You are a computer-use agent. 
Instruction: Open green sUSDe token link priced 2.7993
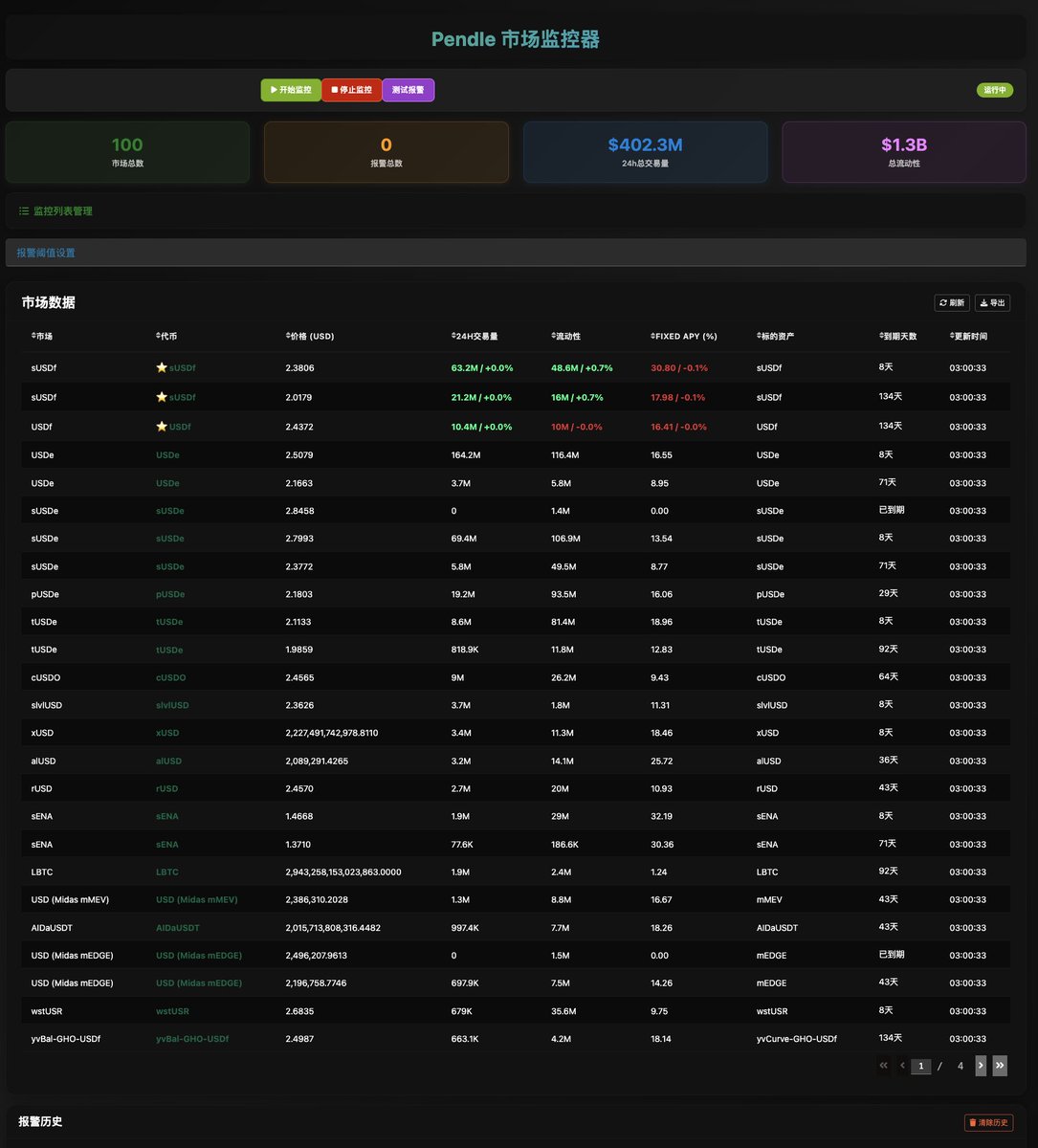[170, 539]
